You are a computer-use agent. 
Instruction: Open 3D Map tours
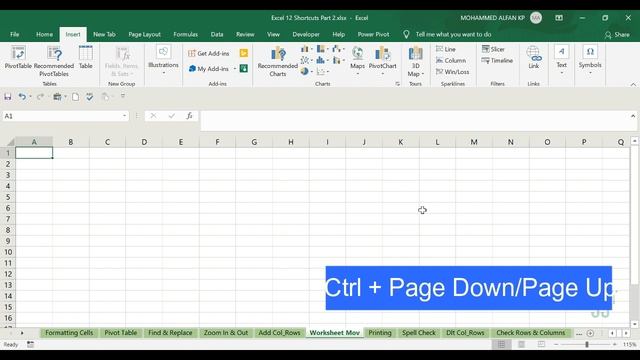point(416,61)
